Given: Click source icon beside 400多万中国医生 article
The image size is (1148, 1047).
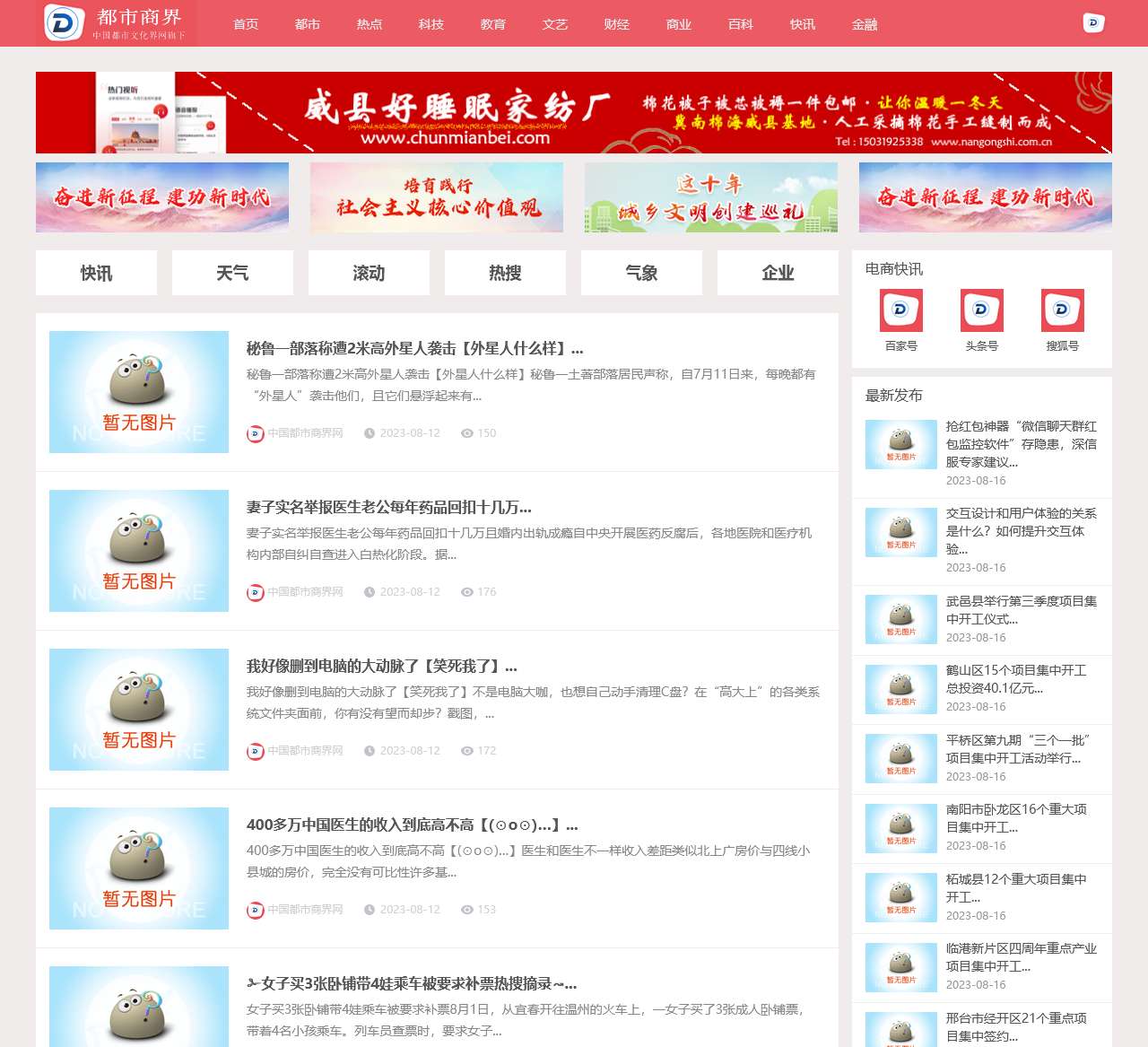Looking at the screenshot, I should point(256,910).
